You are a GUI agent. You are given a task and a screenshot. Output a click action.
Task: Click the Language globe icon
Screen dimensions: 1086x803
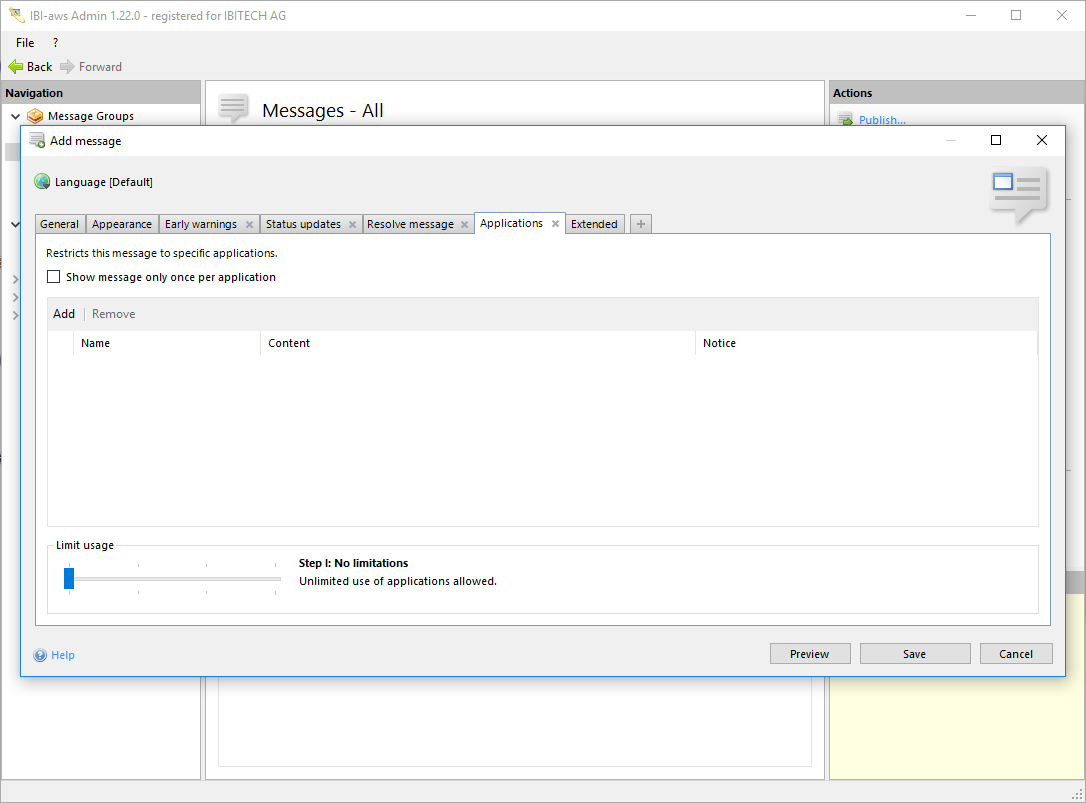[x=42, y=182]
